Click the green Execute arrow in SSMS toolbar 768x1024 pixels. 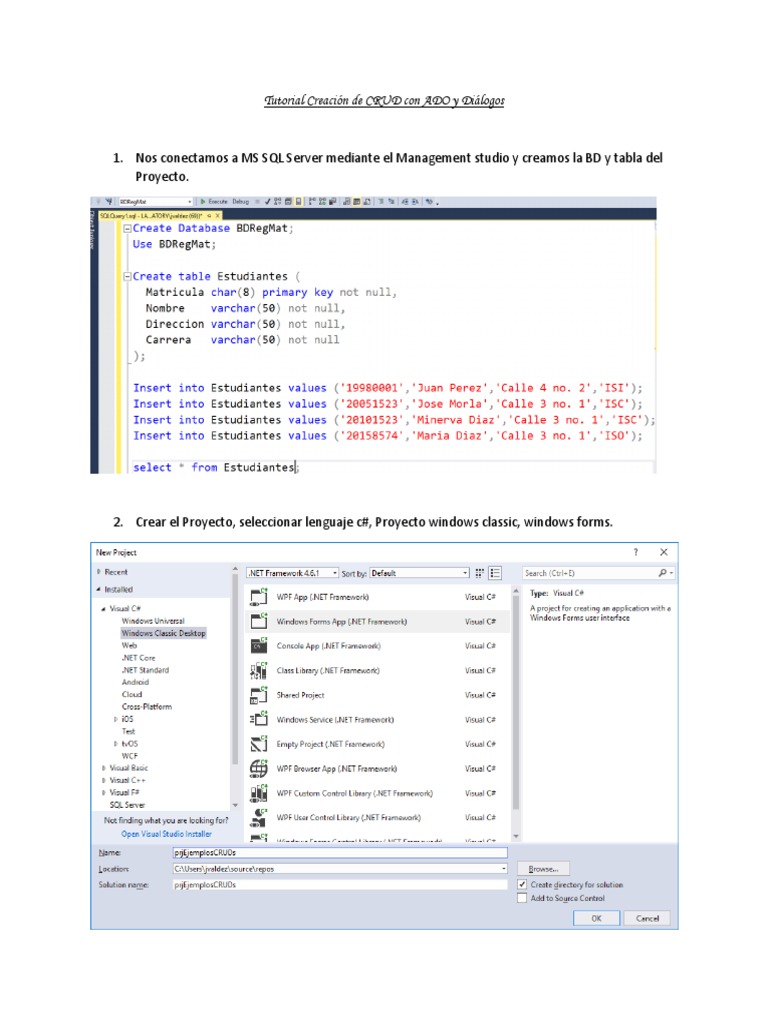tap(203, 202)
